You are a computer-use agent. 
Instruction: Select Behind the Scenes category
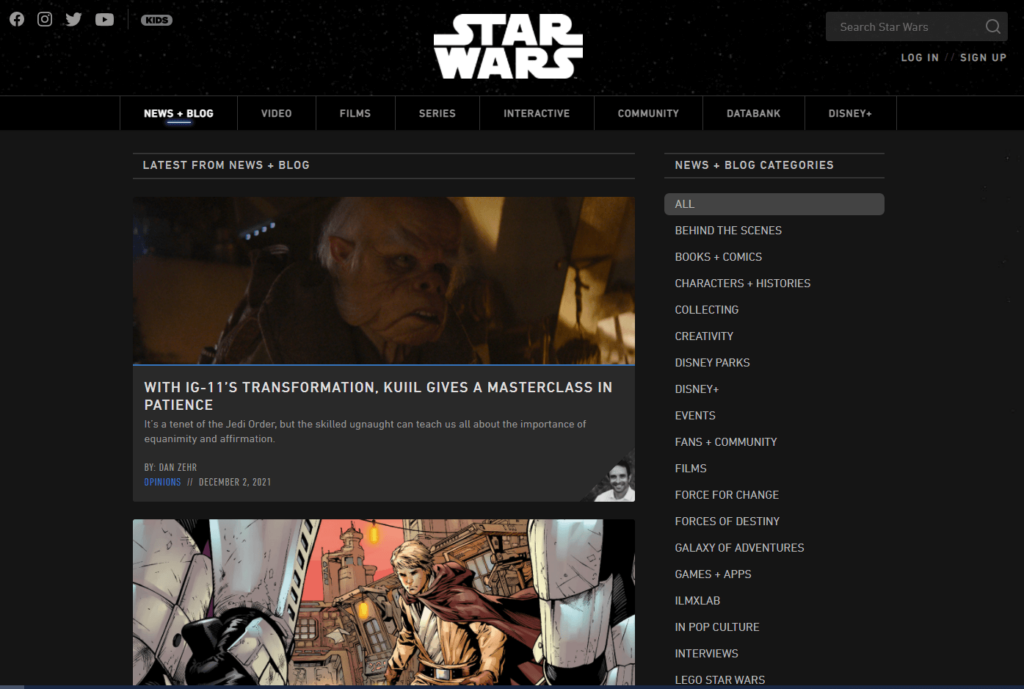[x=728, y=231]
